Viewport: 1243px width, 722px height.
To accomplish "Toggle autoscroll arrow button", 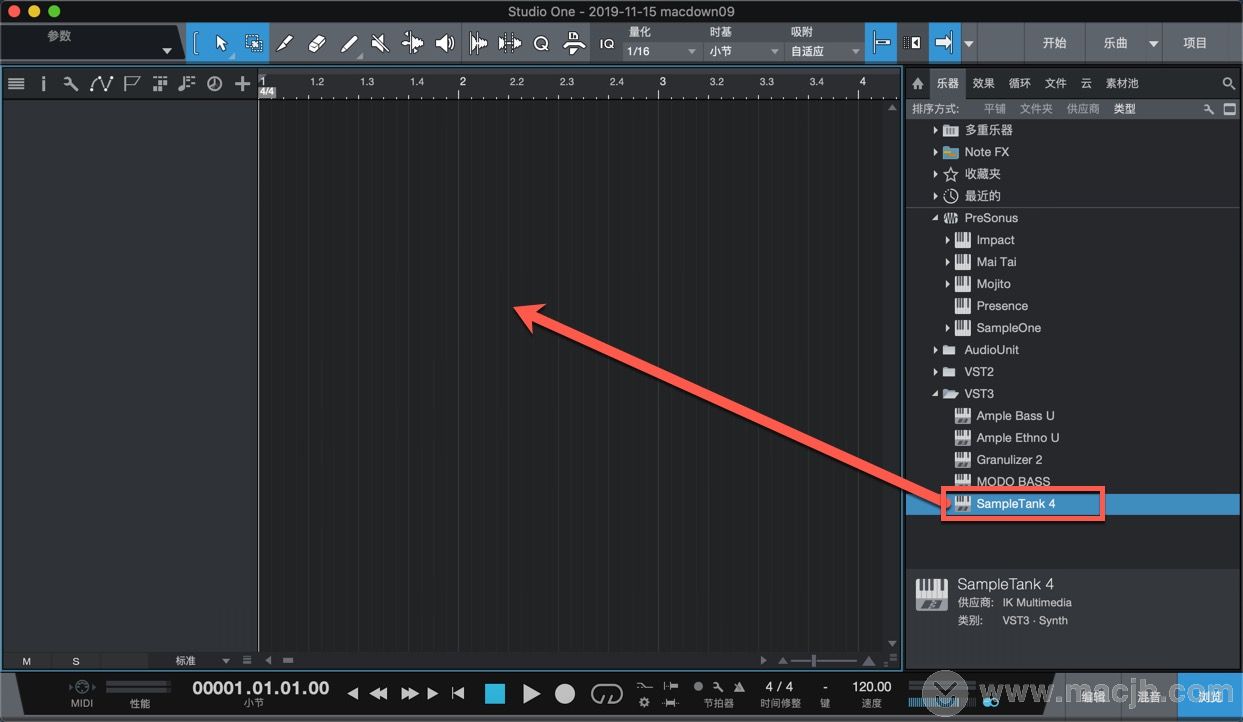I will click(x=944, y=44).
